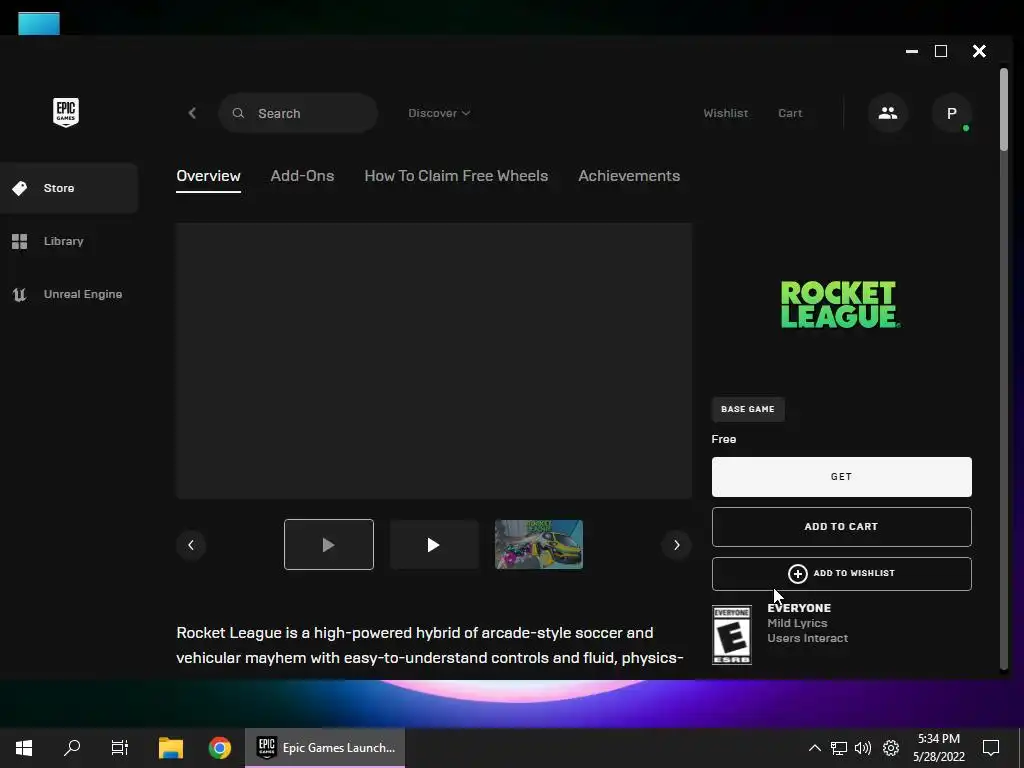1024x768 pixels.
Task: Click the Rocket League description paragraph
Action: (x=430, y=645)
